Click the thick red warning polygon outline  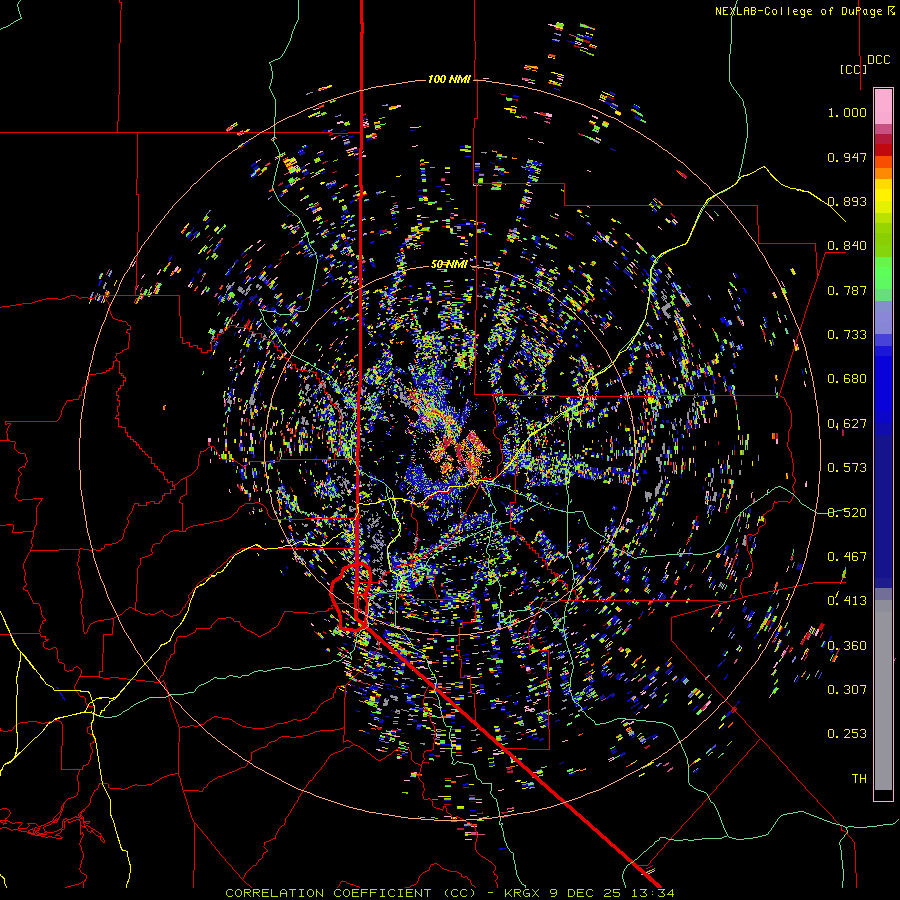point(351,597)
